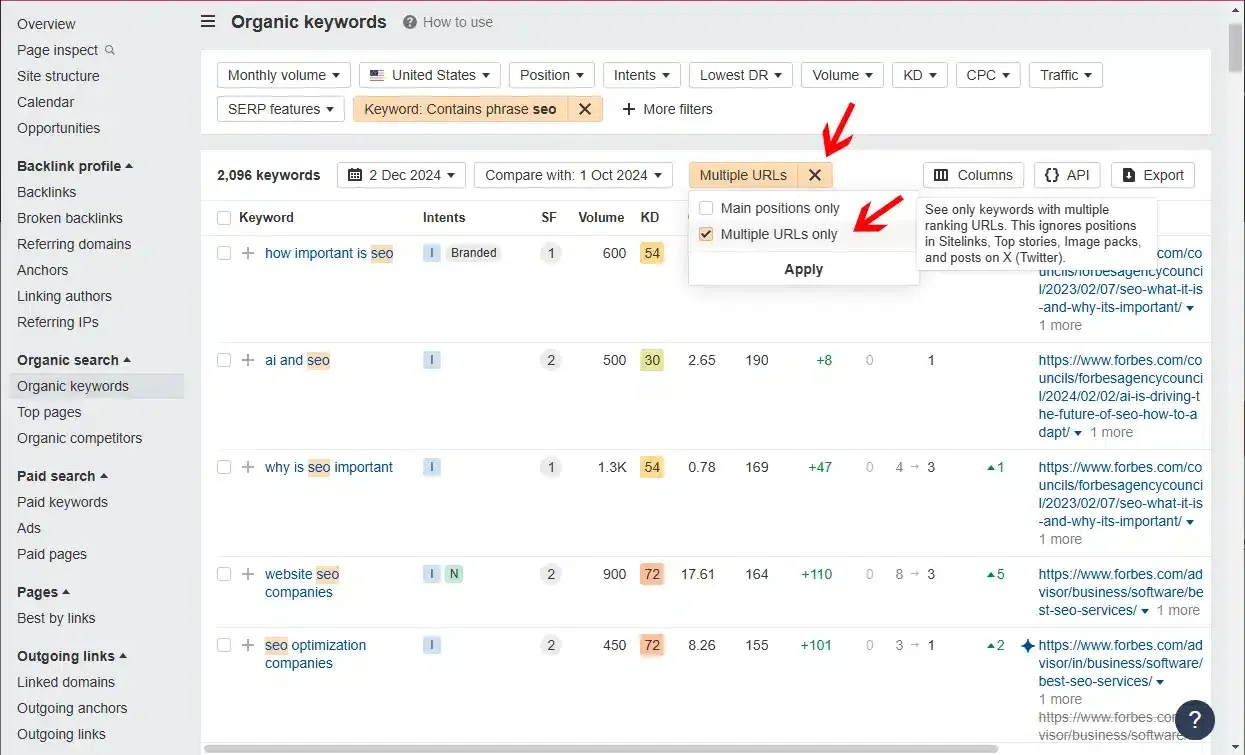Open the hamburger navigation menu
This screenshot has width=1245, height=755.
[x=207, y=21]
